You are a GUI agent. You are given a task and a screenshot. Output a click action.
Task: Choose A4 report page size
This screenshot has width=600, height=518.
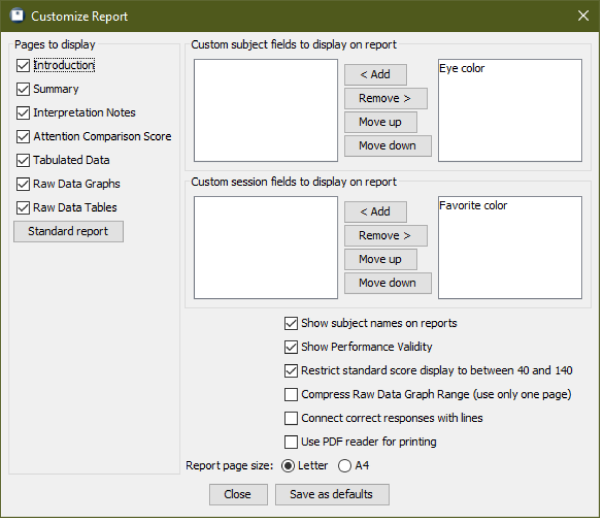[344, 466]
